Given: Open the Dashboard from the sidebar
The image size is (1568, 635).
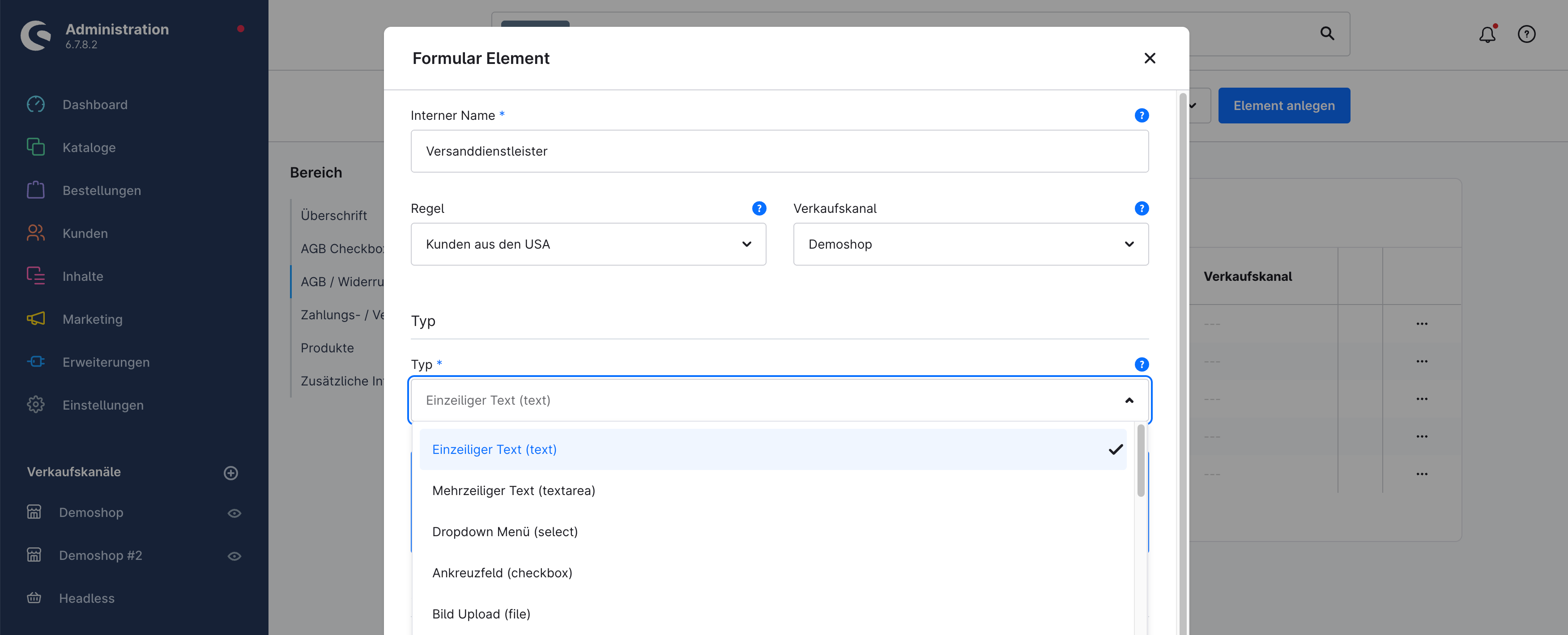Looking at the screenshot, I should [x=95, y=104].
